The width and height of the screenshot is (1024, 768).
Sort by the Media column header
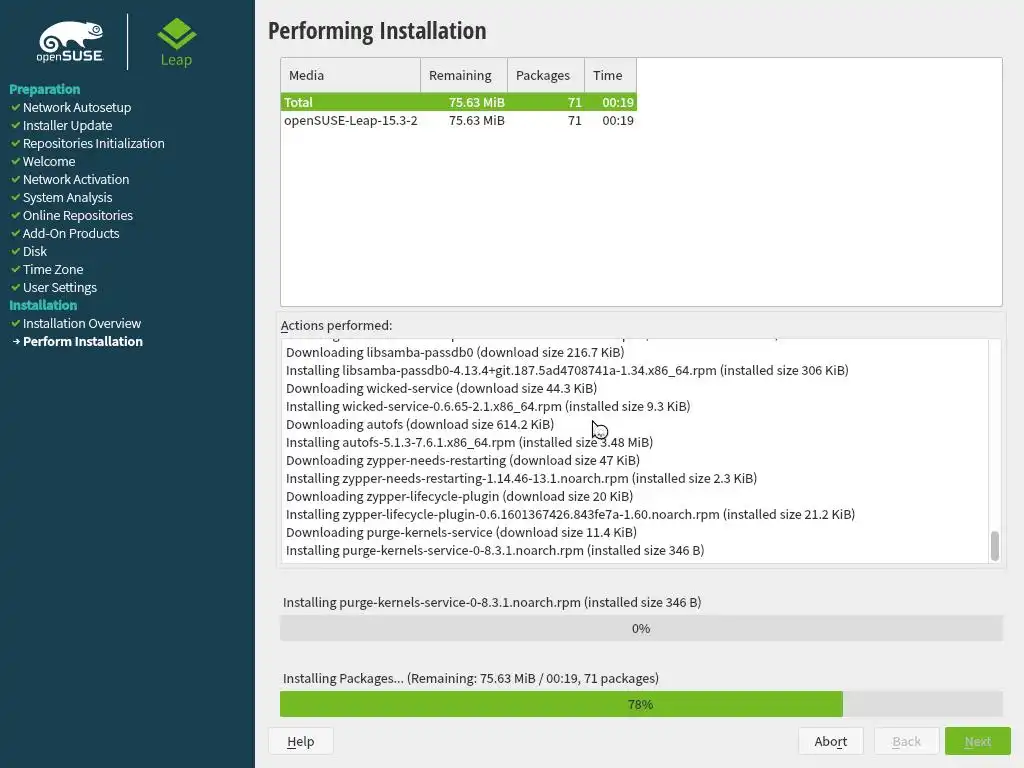tap(351, 75)
